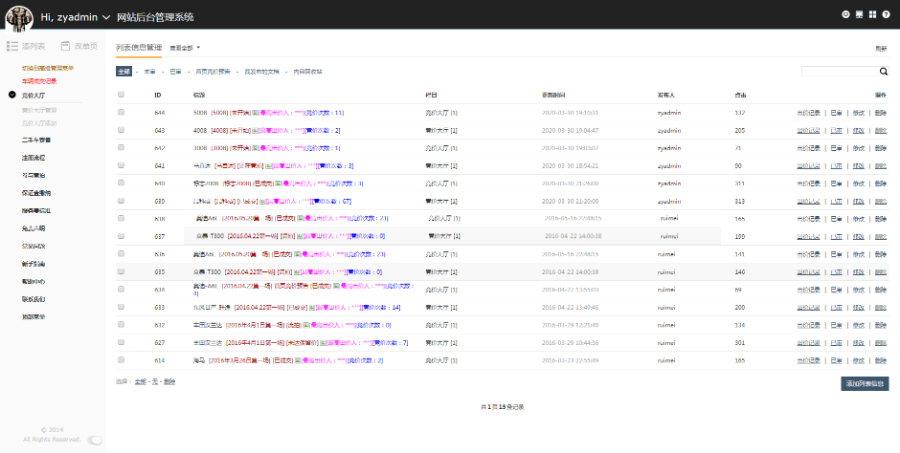The image size is (900, 453).
Task: Click the picture icon in row ID 640 title
Action: click(x=278, y=184)
